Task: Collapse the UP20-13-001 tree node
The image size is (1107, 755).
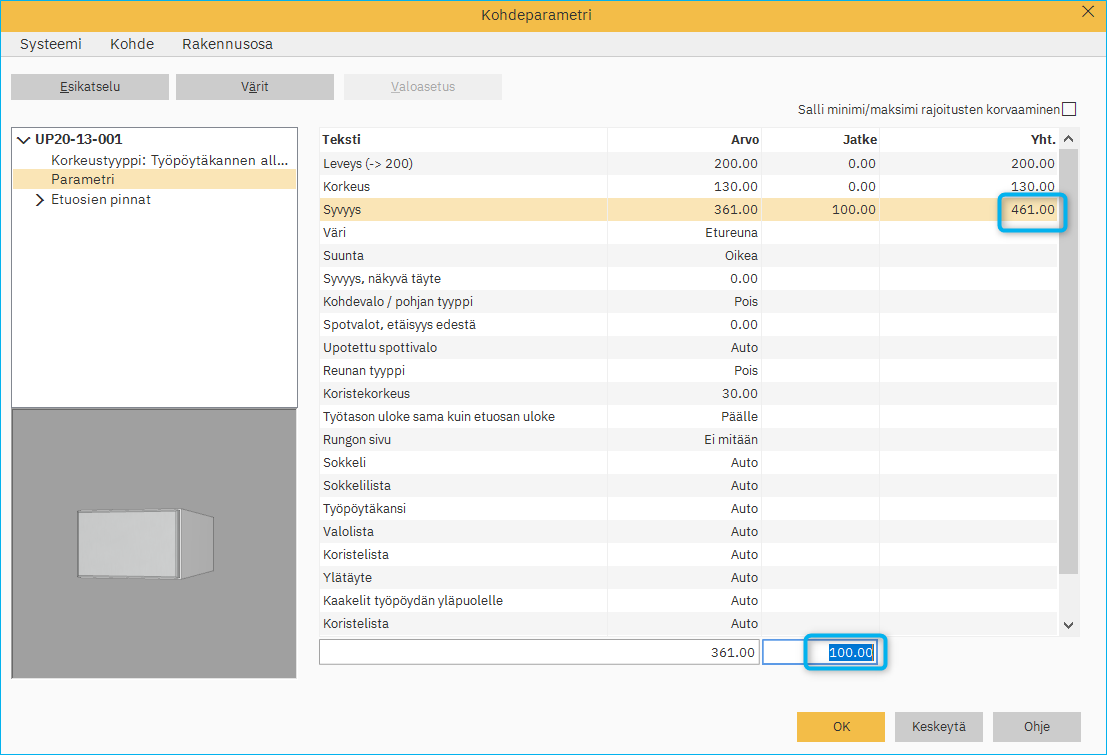Action: click(x=24, y=140)
